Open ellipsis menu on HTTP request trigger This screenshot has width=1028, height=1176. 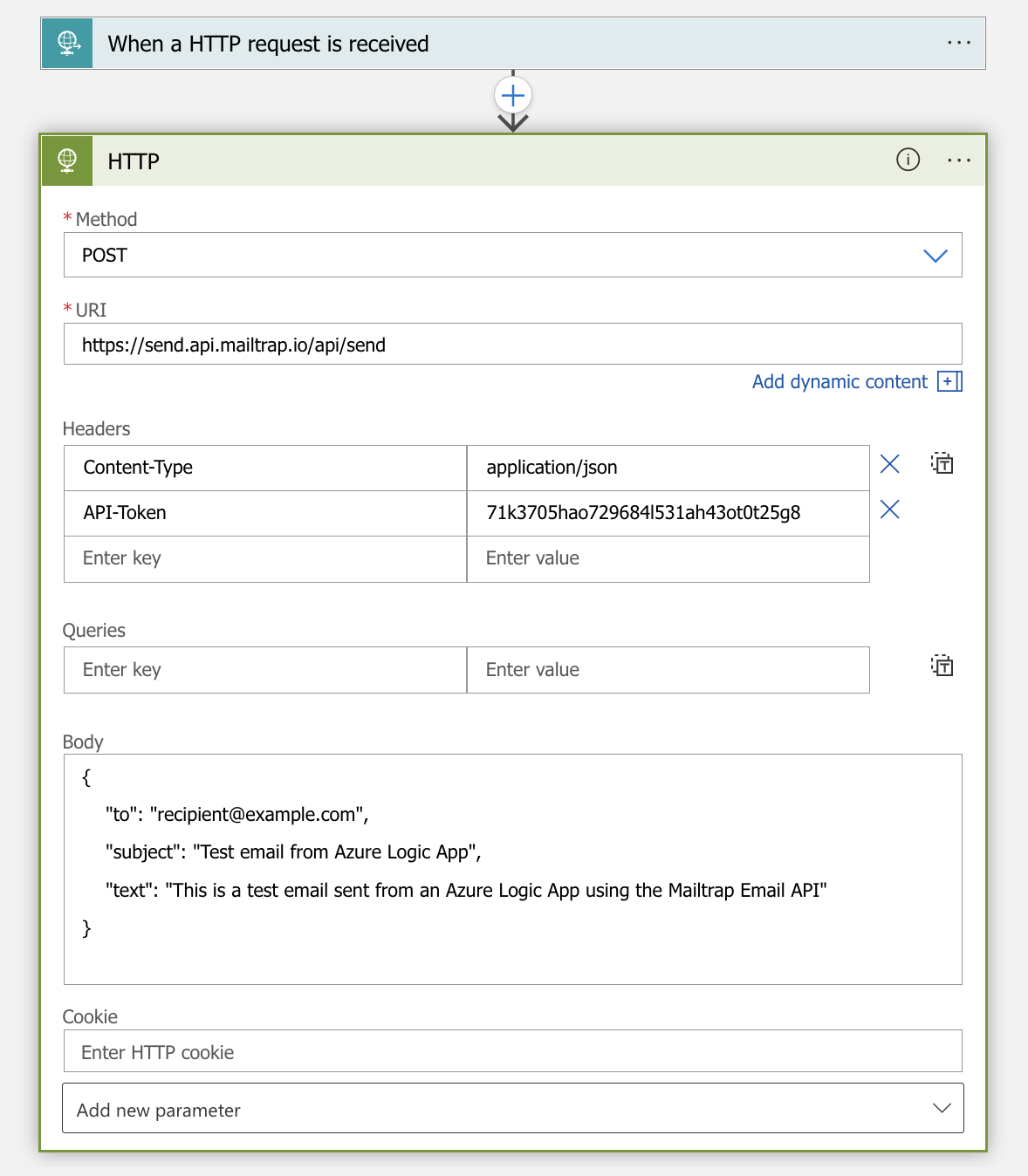pos(958,43)
